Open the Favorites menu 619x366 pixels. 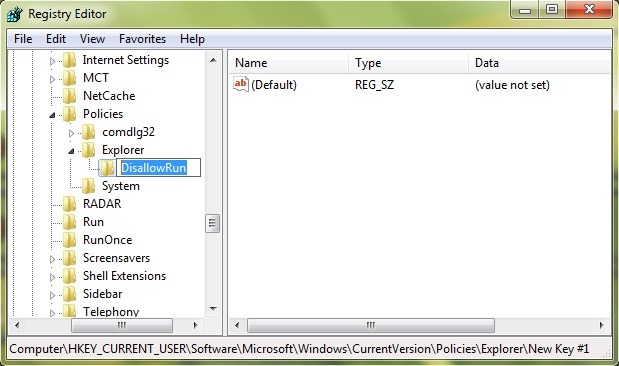point(142,39)
